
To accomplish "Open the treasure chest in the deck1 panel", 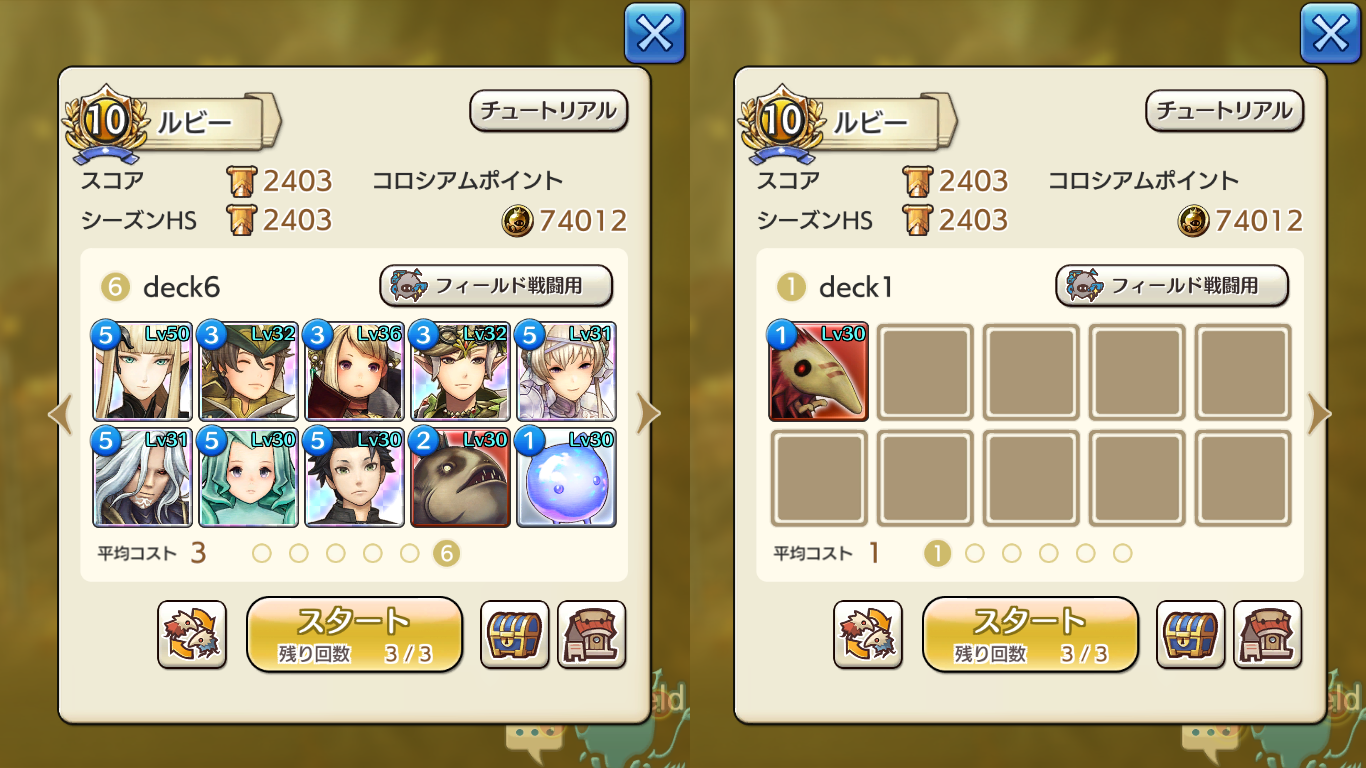I will coord(1191,634).
